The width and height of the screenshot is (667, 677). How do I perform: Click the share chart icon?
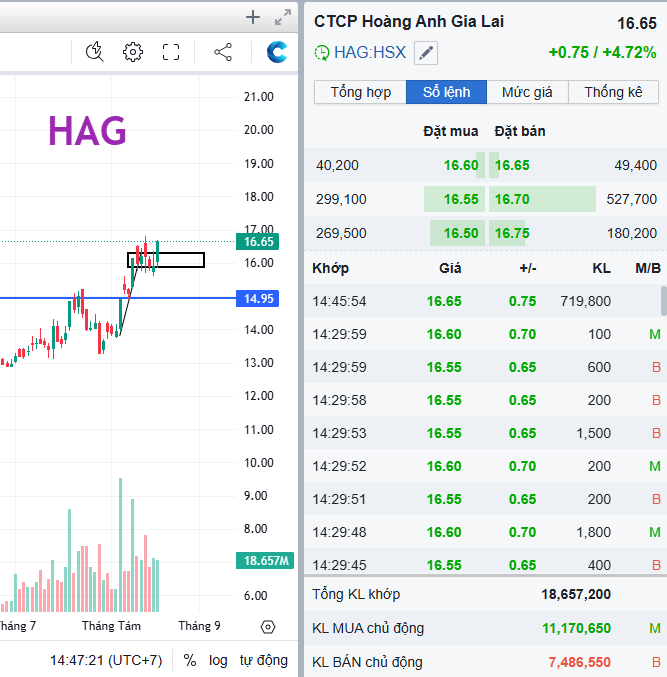[x=223, y=52]
